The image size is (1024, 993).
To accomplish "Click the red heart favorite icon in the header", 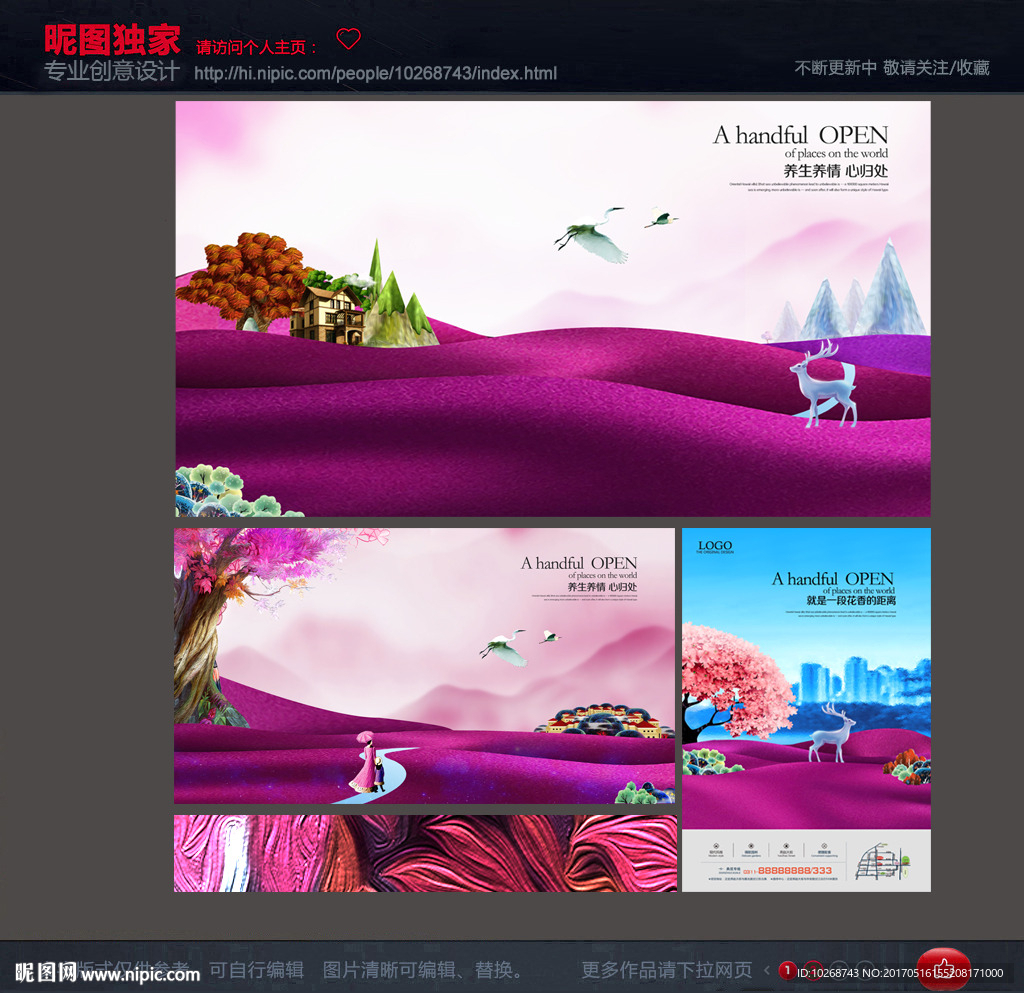I will [x=348, y=38].
